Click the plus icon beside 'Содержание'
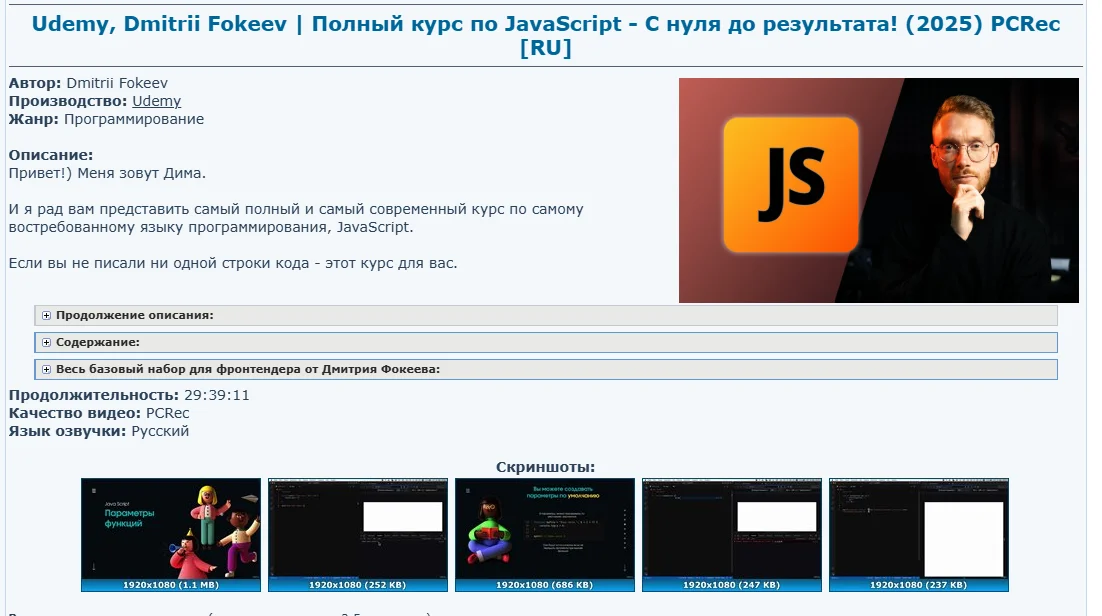 pyautogui.click(x=46, y=342)
